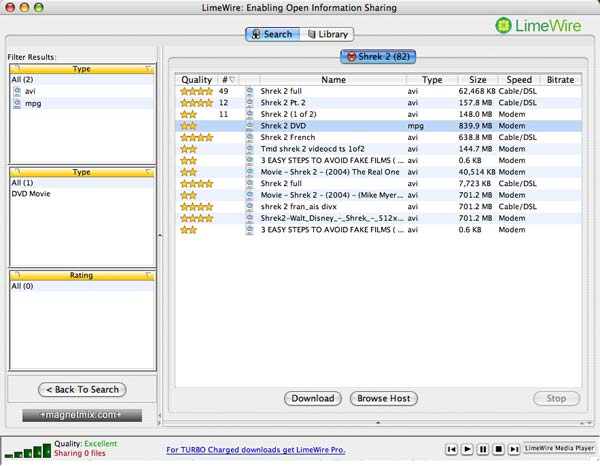Stop playback in LimeWire media player
Screen dimensions: 600x466
(x=498, y=449)
